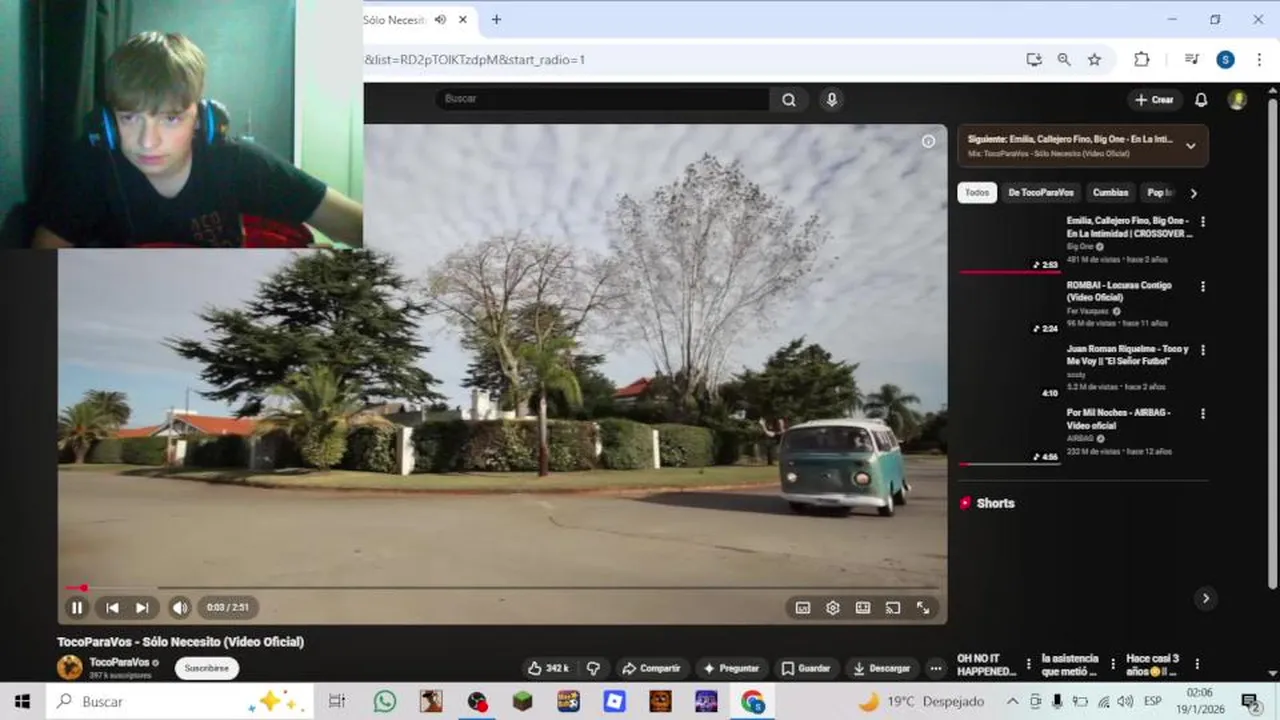The width and height of the screenshot is (1280, 720).
Task: Click the Chrome address bar URL
Action: [x=475, y=60]
